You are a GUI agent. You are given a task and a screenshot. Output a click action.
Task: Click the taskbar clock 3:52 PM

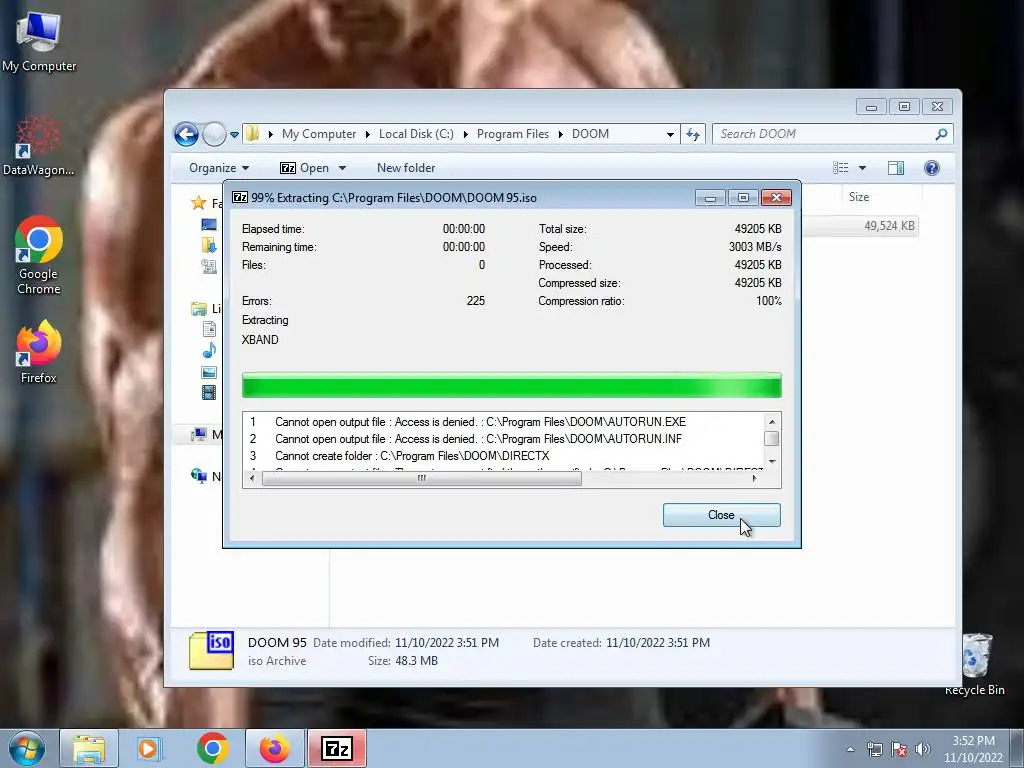[973, 741]
